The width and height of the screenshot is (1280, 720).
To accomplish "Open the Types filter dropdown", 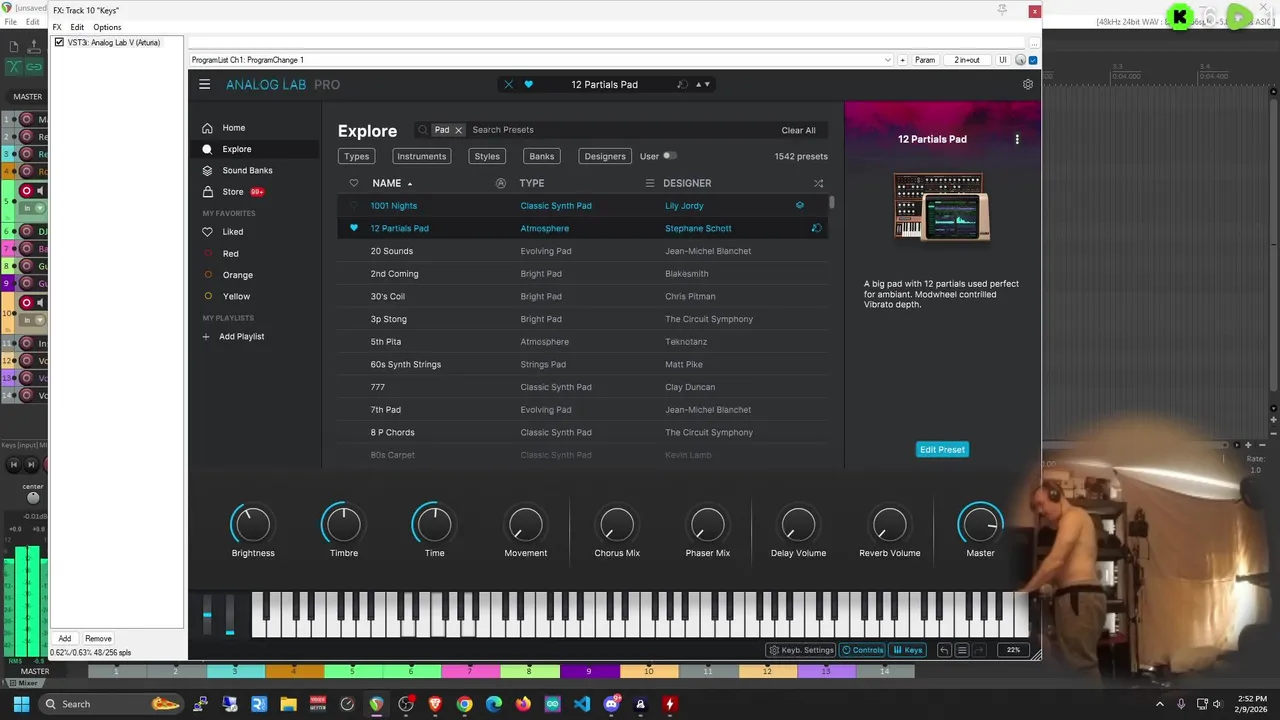I will [357, 156].
